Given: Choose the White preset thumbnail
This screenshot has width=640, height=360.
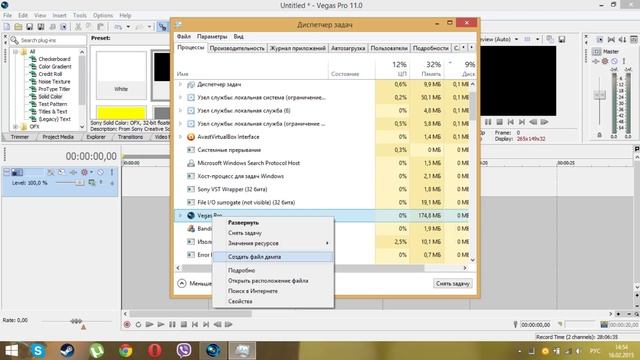Looking at the screenshot, I should pos(121,75).
